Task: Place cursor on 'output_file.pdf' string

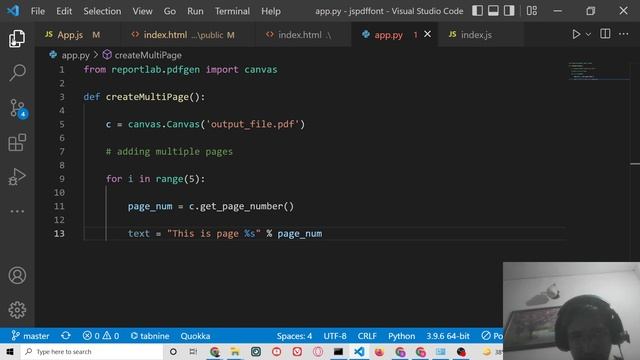Action: [253, 124]
